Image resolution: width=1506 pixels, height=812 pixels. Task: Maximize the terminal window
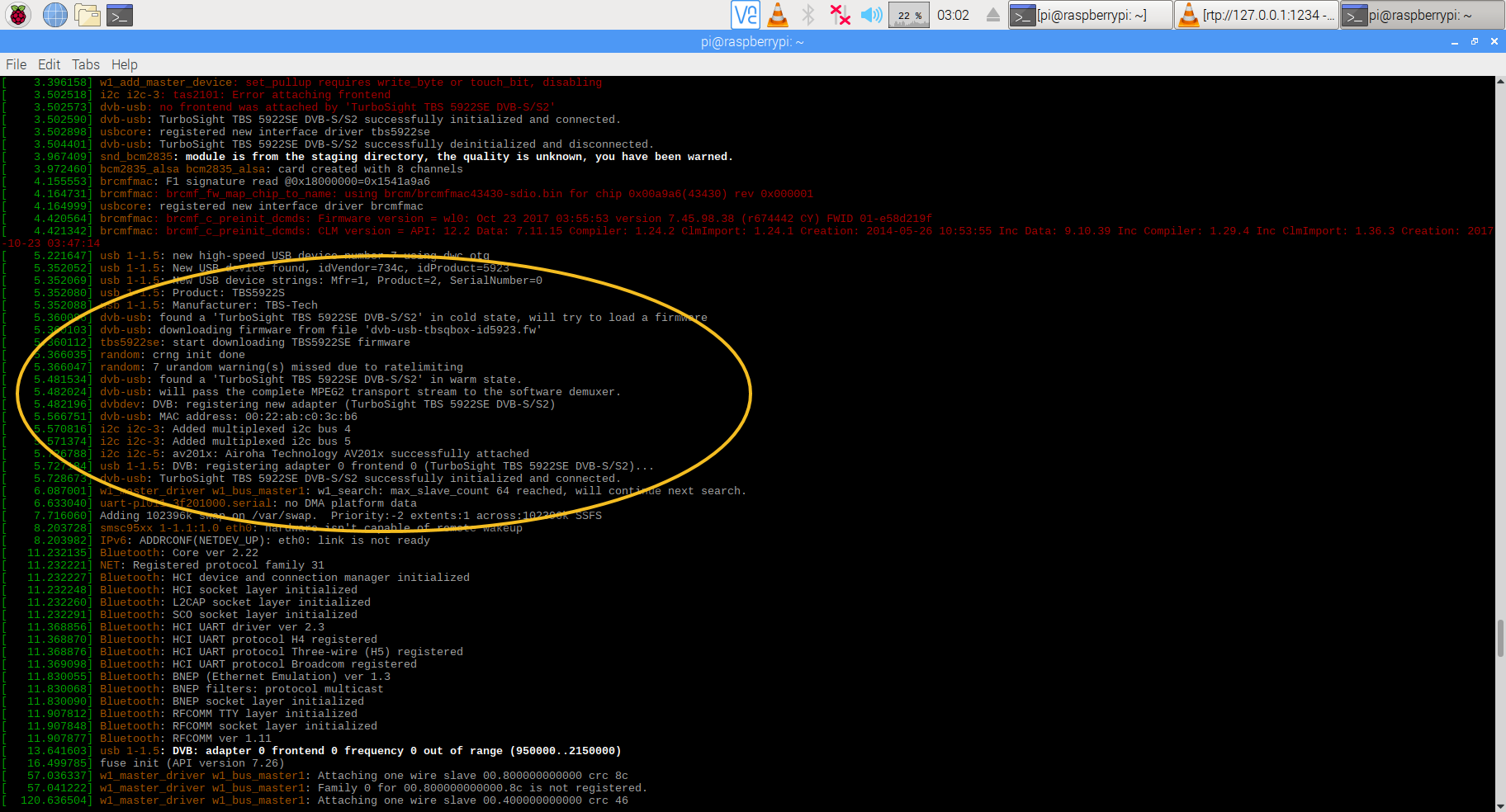click(x=1475, y=41)
